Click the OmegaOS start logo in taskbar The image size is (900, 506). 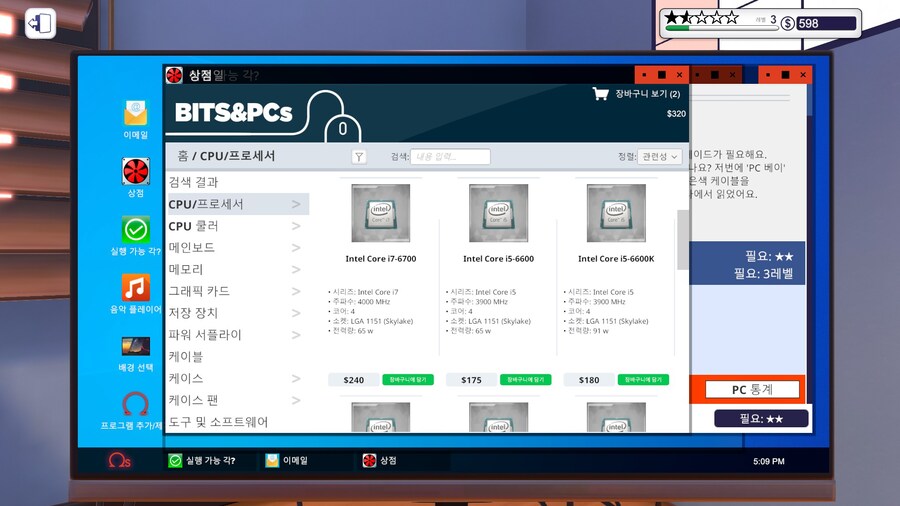pos(119,461)
